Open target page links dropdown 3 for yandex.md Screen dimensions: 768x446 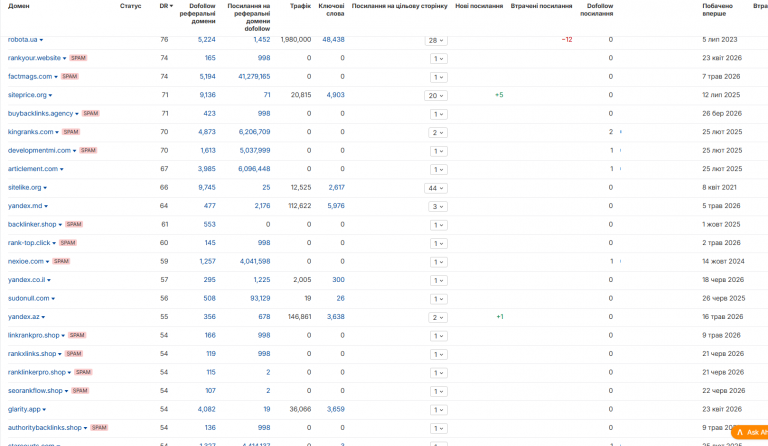pyautogui.click(x=438, y=207)
